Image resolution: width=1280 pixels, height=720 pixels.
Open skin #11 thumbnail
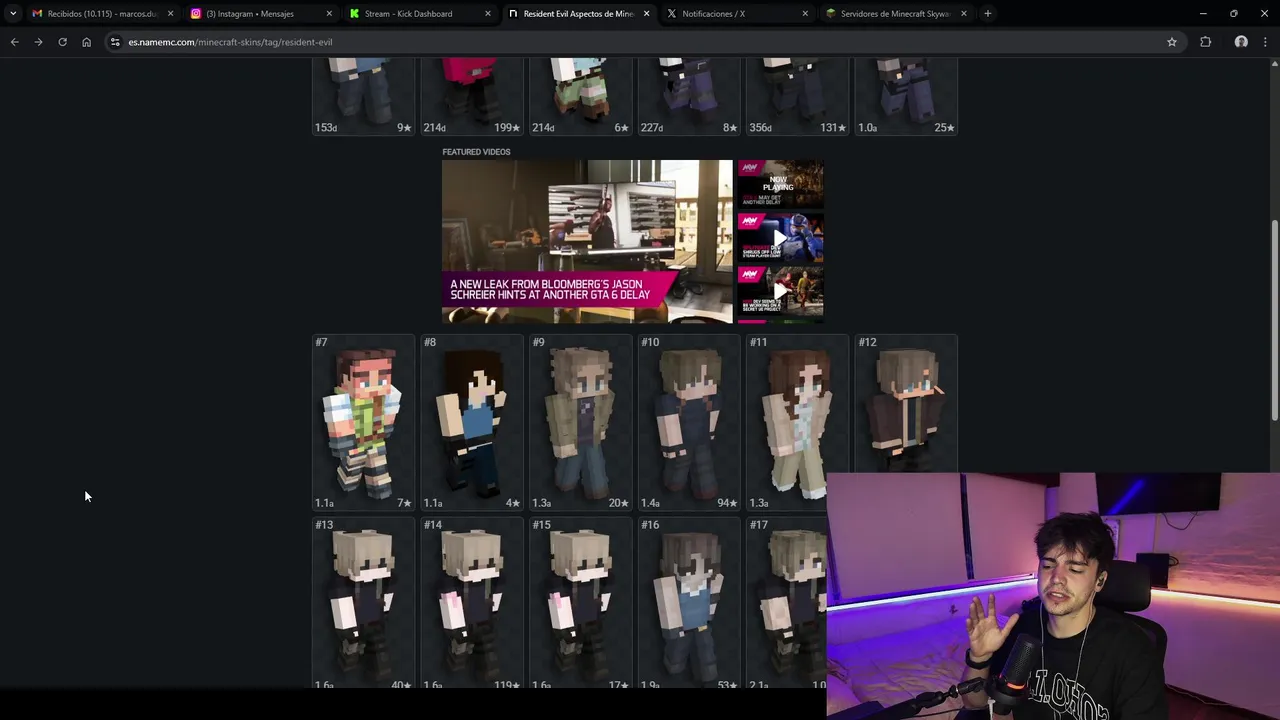[x=798, y=423]
